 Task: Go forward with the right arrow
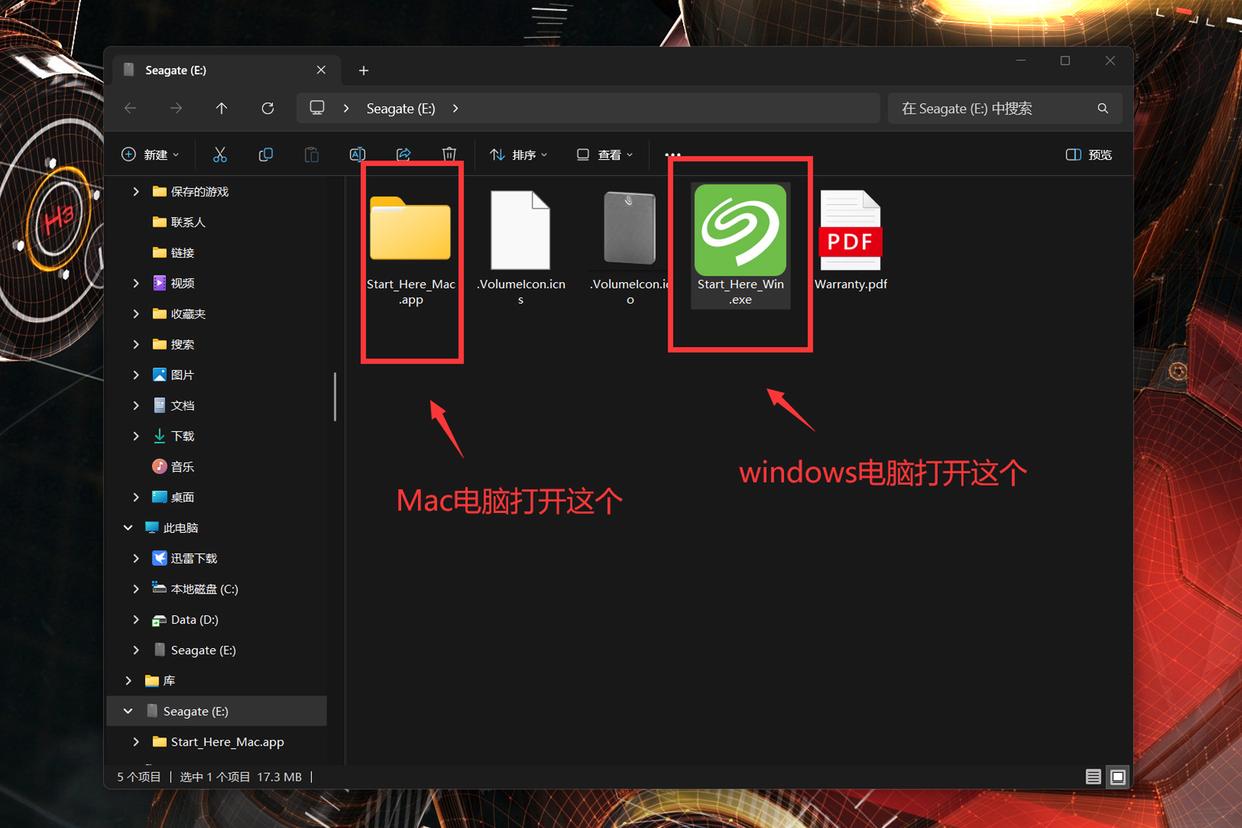pos(176,108)
